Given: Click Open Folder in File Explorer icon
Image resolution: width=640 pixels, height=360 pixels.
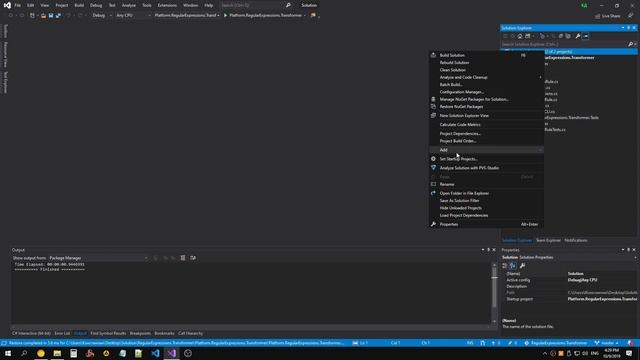Looking at the screenshot, I should pos(433,193).
